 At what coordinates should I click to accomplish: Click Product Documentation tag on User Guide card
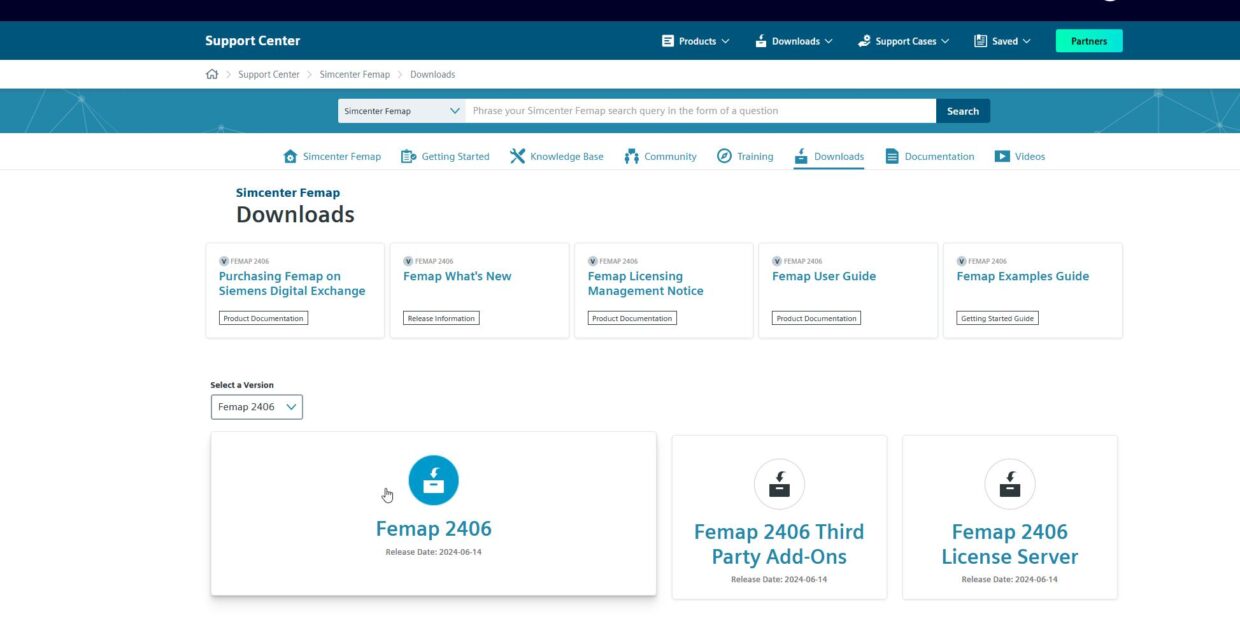tap(816, 318)
